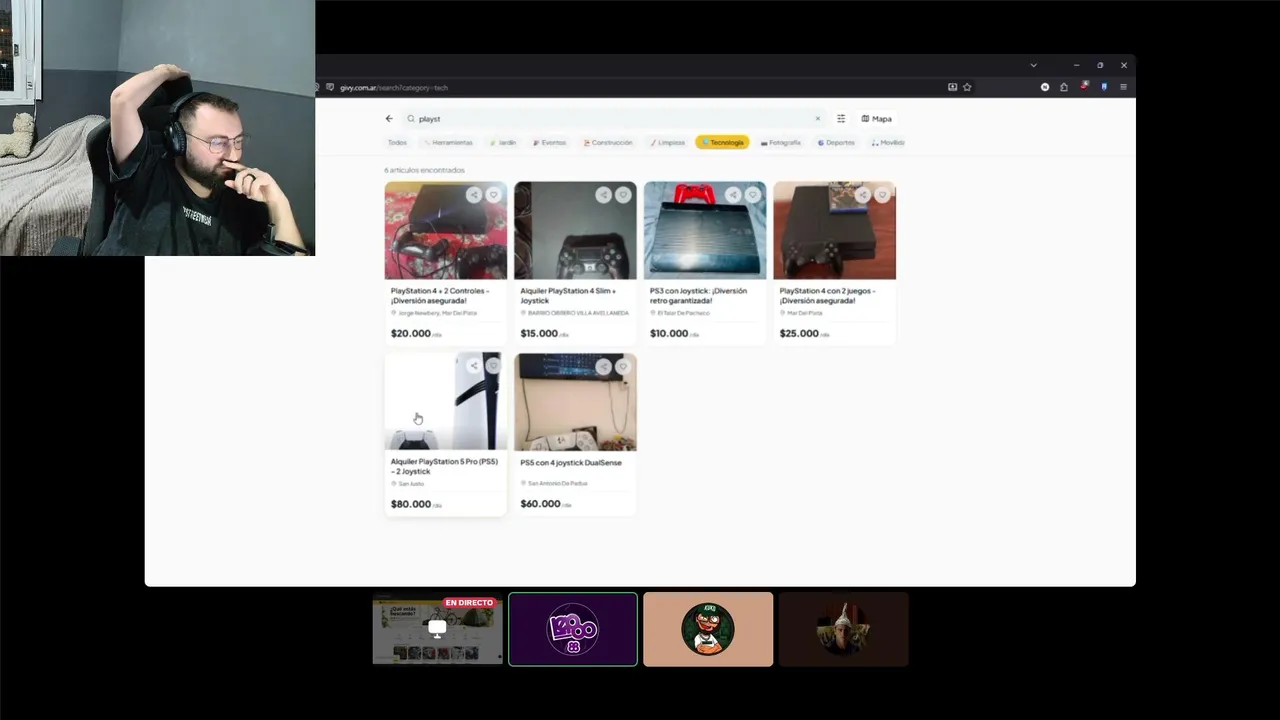The width and height of the screenshot is (1280, 720).
Task: Share the PS3 con Joystick listing
Action: pos(733,195)
